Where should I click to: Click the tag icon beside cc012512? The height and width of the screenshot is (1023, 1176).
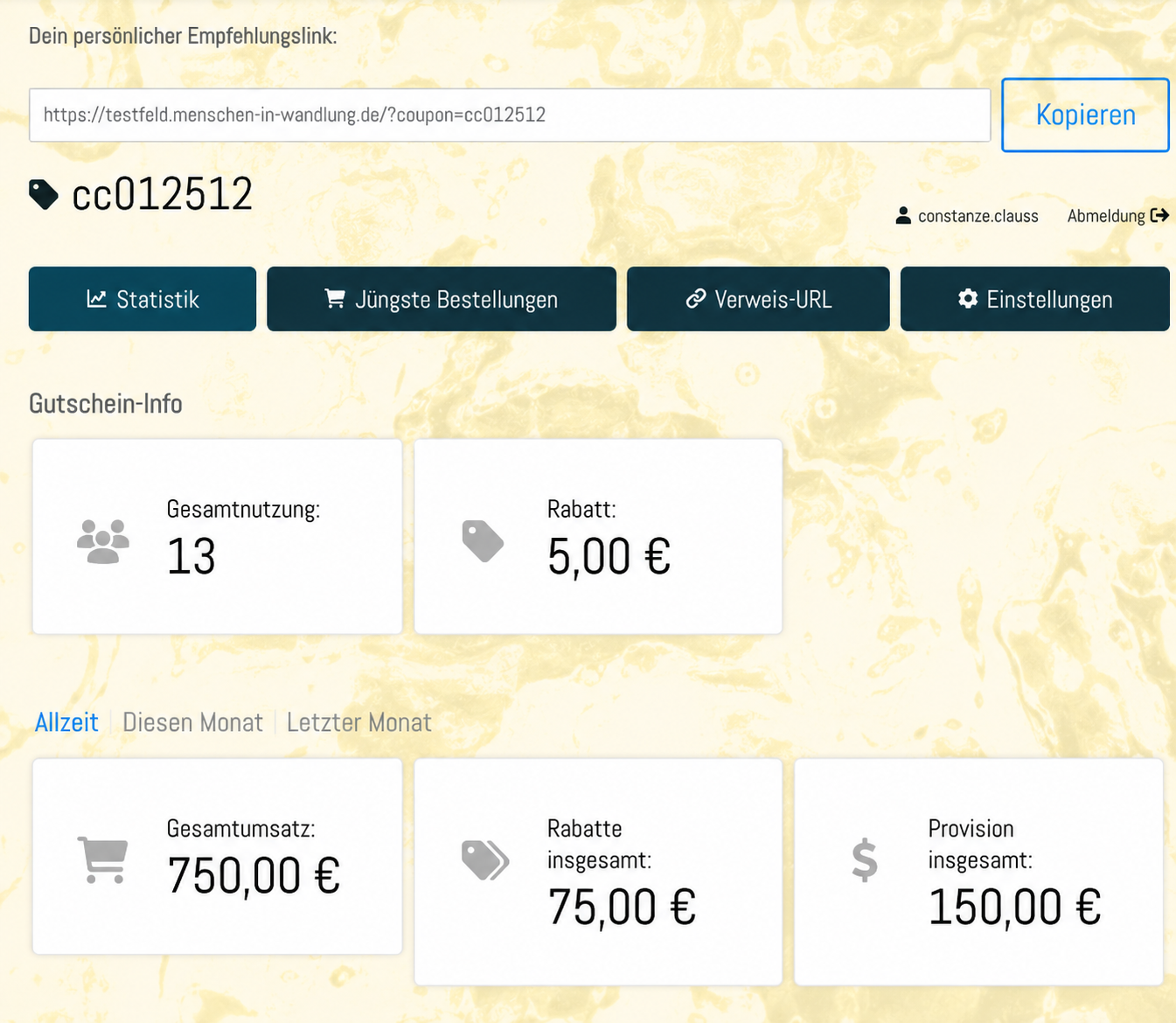click(x=44, y=194)
